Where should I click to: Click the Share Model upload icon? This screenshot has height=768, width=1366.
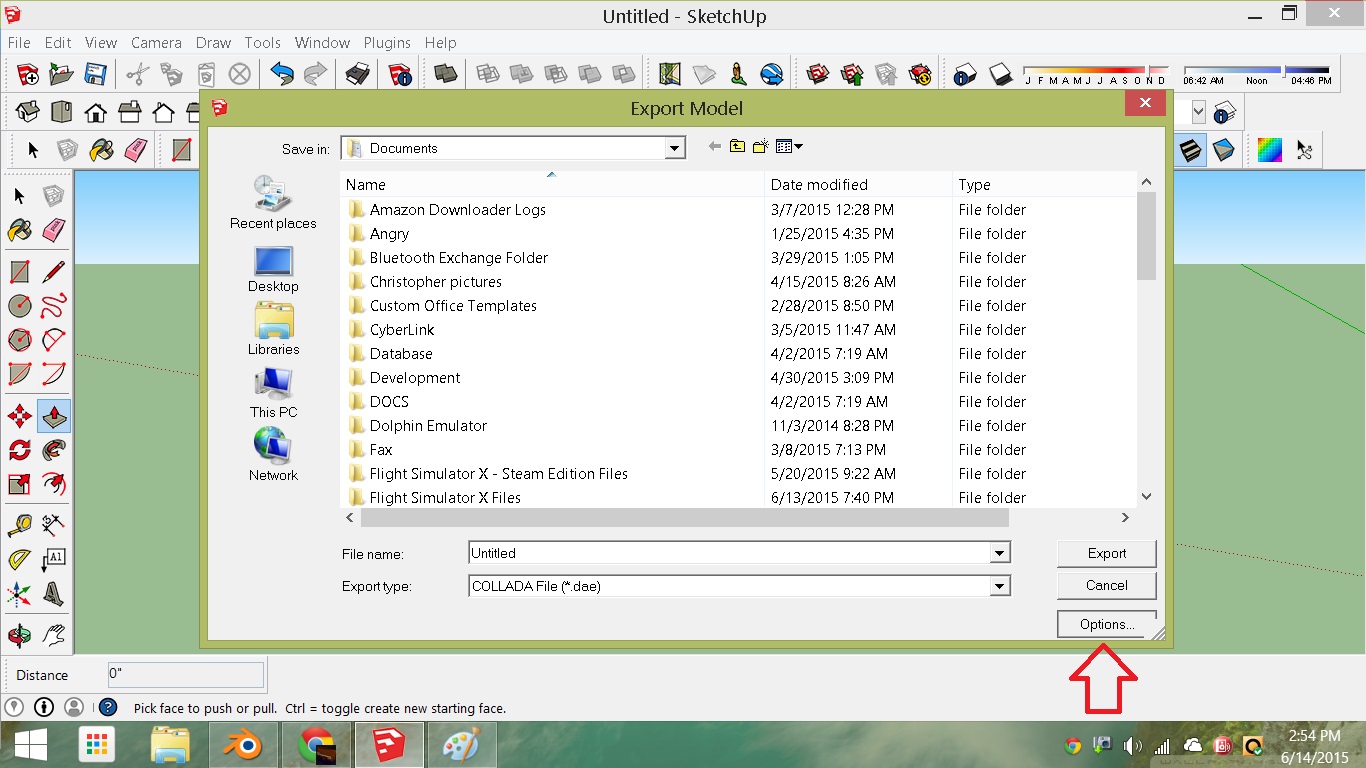pyautogui.click(x=852, y=74)
